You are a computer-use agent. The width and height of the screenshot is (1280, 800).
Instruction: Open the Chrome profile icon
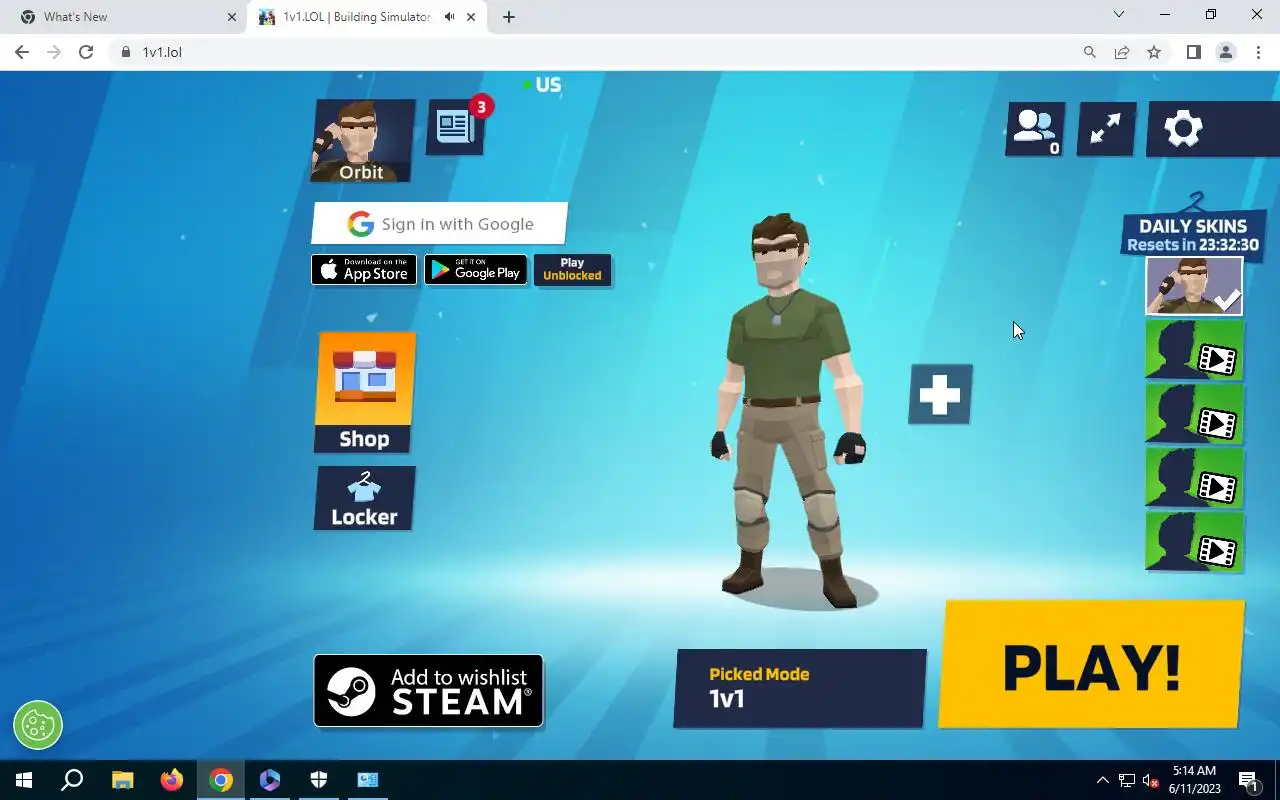pyautogui.click(x=1226, y=52)
